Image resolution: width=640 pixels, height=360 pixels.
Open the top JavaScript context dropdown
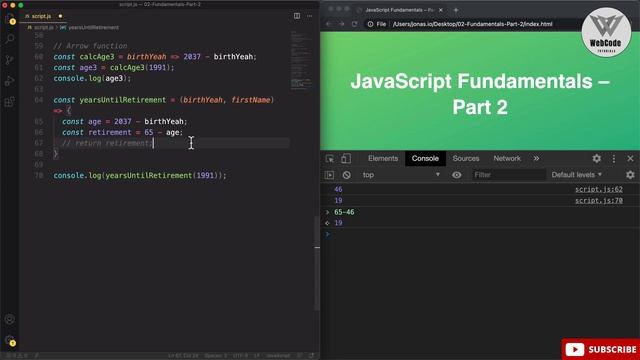(401, 175)
